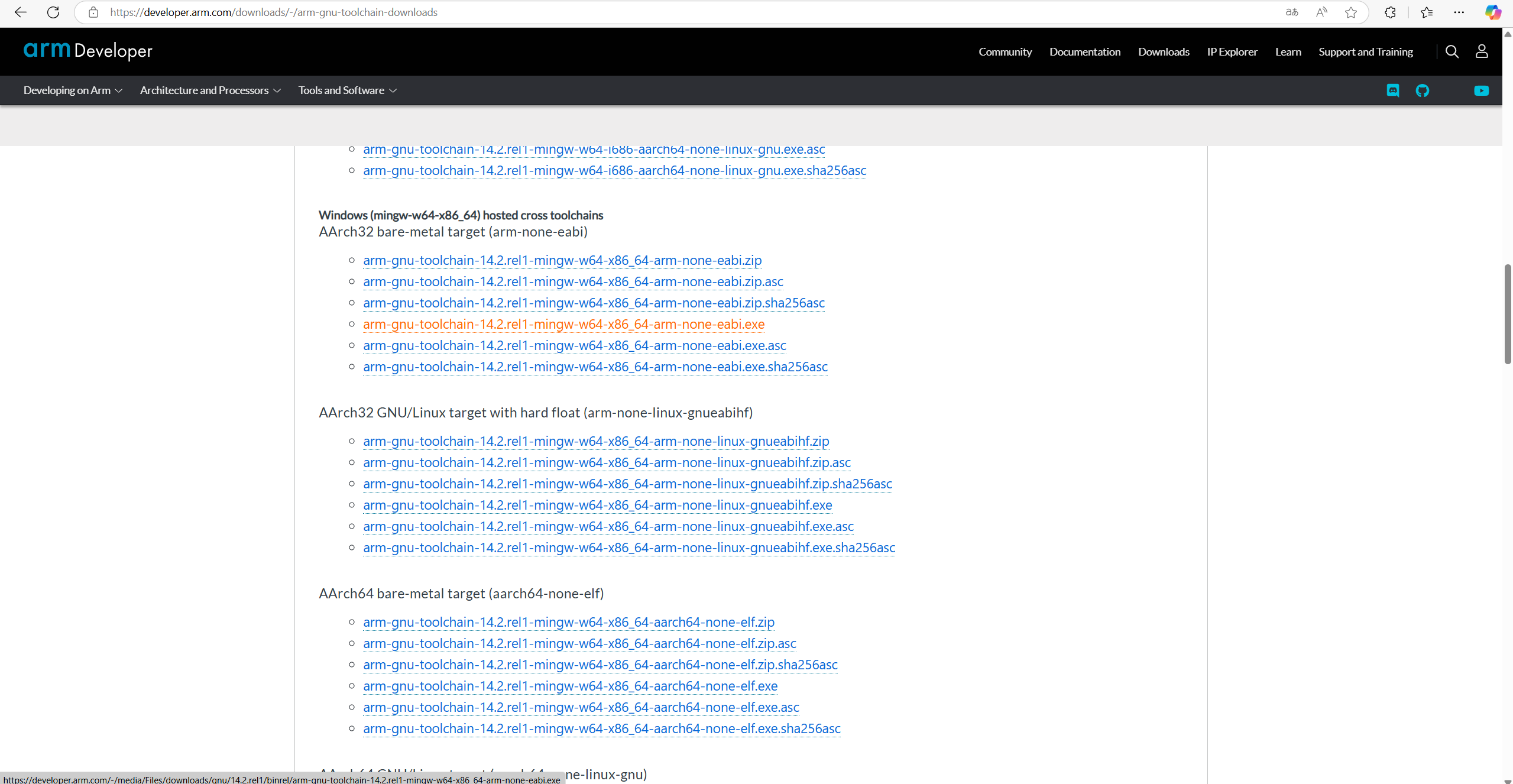
Task: Click the Read aloud icon
Action: click(1321, 12)
